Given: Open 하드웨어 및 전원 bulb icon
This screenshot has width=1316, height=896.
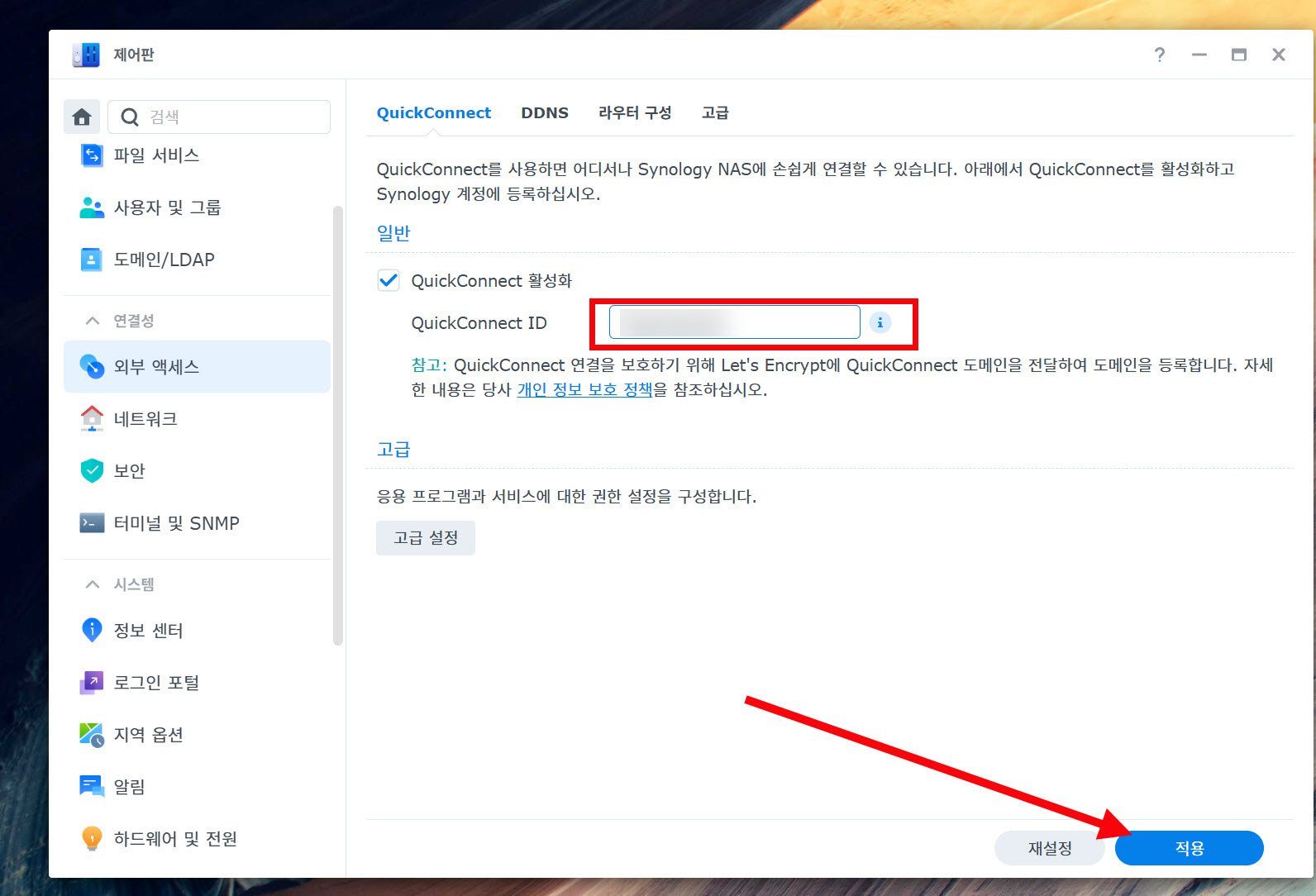Looking at the screenshot, I should [92, 838].
